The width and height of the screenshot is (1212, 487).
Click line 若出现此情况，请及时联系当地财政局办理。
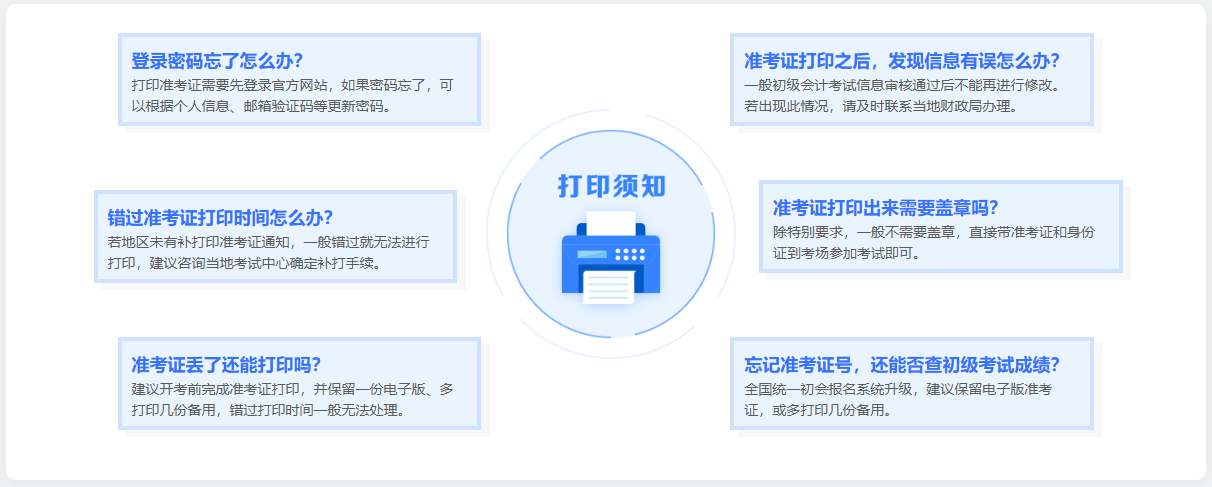click(x=880, y=106)
